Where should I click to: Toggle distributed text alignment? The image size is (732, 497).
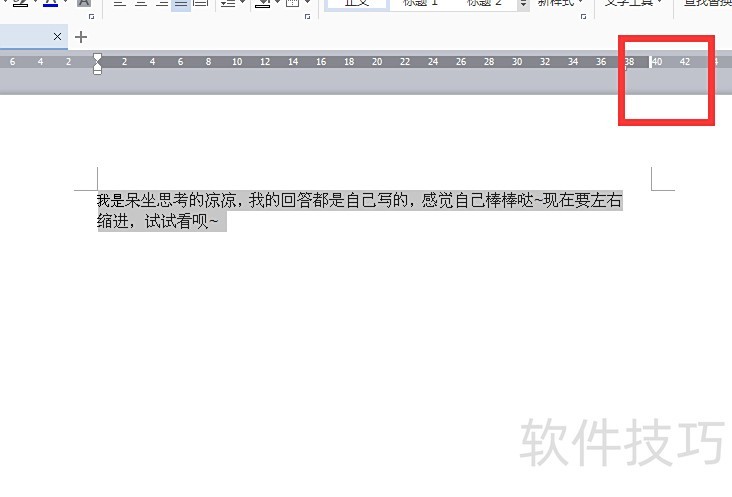[201, 4]
